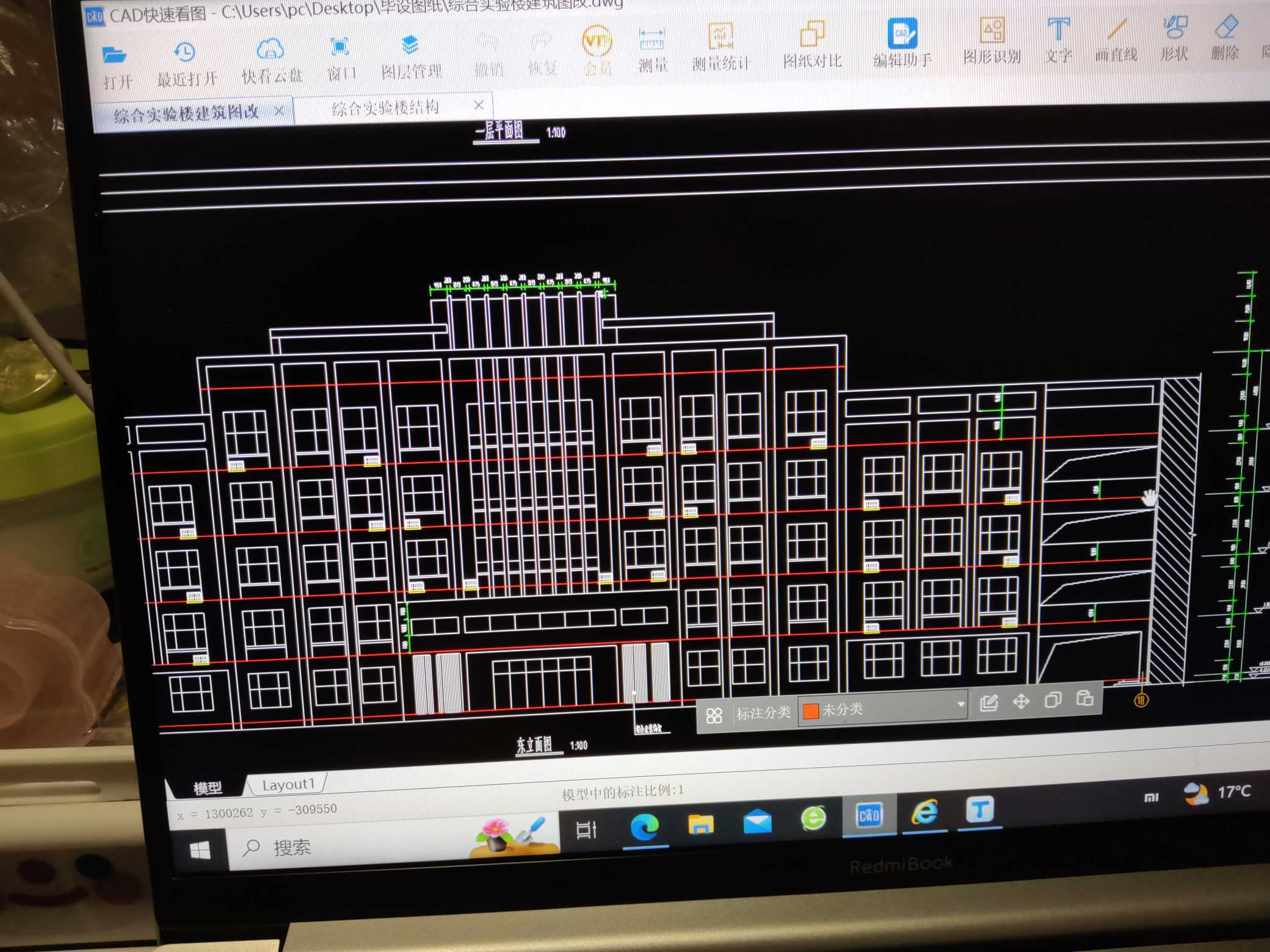Viewport: 1270px width, 952px height.
Task: Close the 综合实验楼建筑图改 tab
Action: tap(278, 111)
